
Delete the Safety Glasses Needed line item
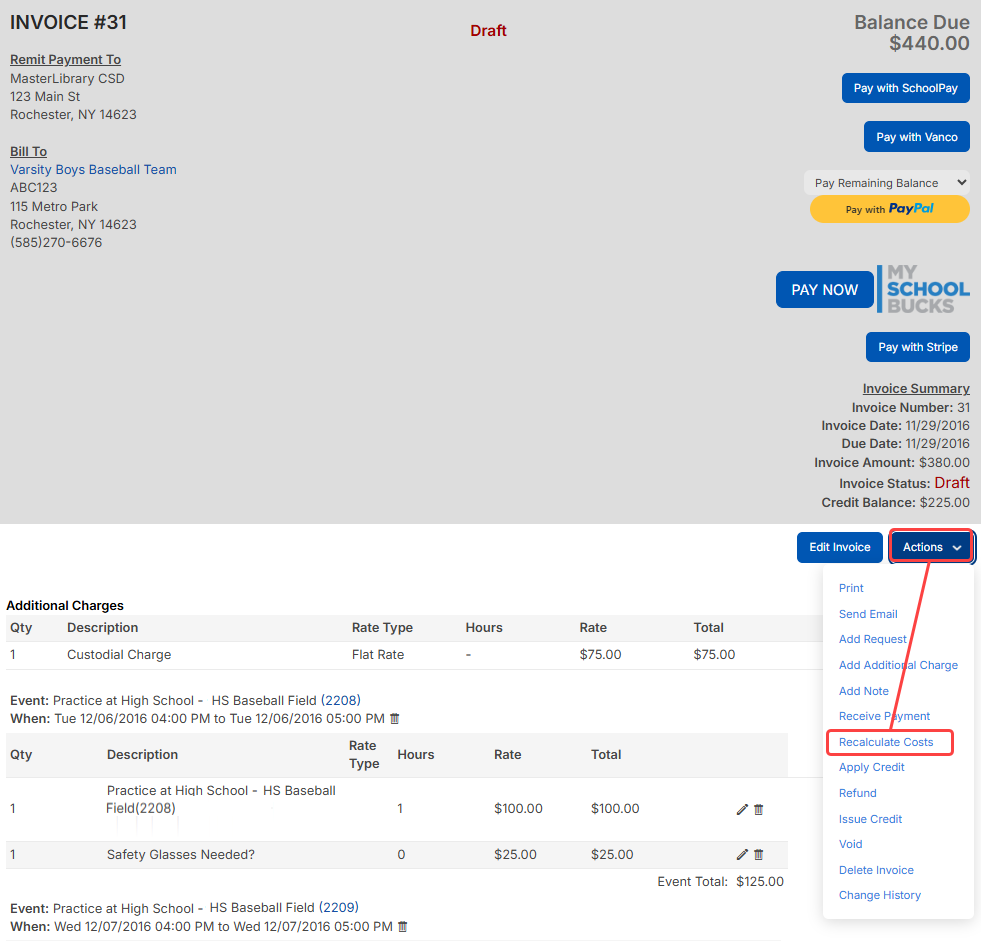click(758, 855)
